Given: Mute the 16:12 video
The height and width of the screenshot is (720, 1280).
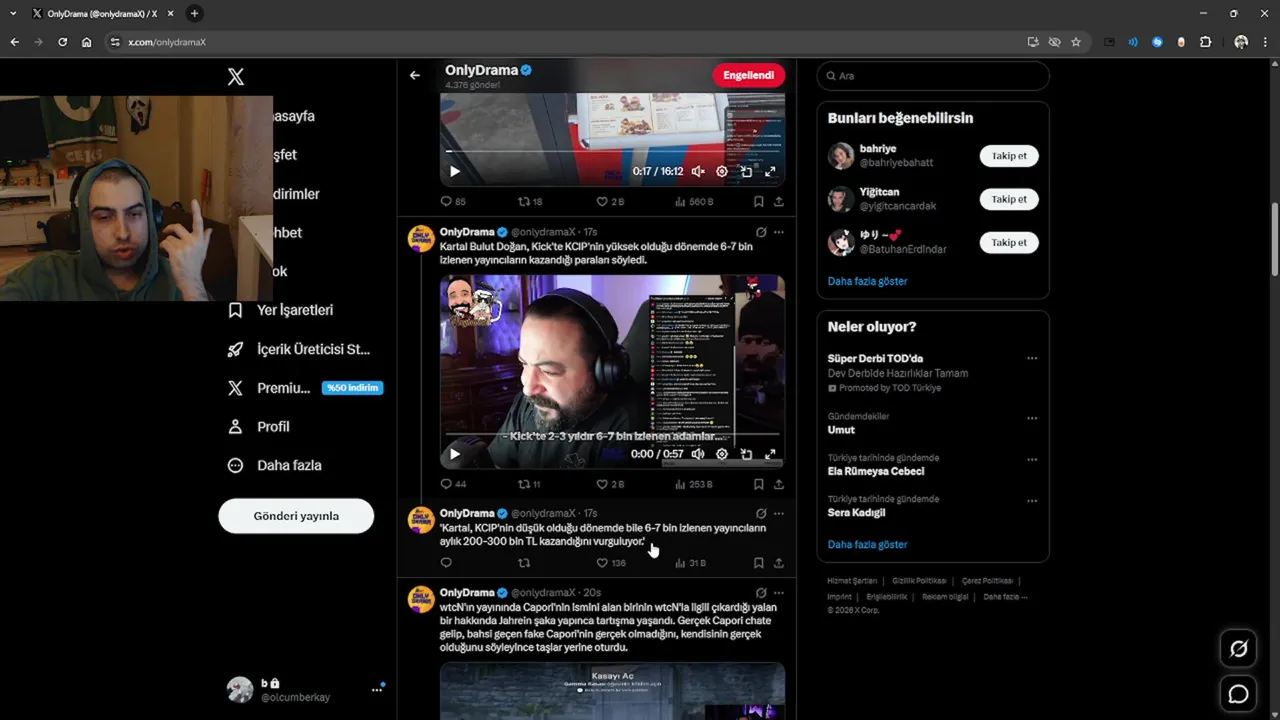Looking at the screenshot, I should [698, 172].
